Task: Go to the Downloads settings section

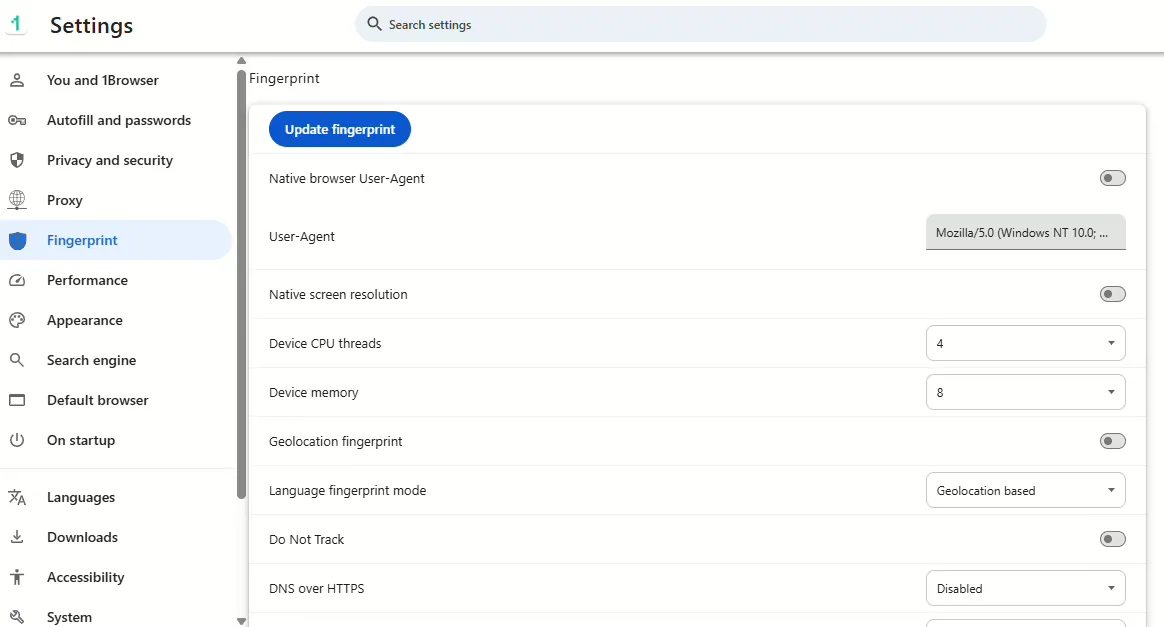Action: point(116,537)
